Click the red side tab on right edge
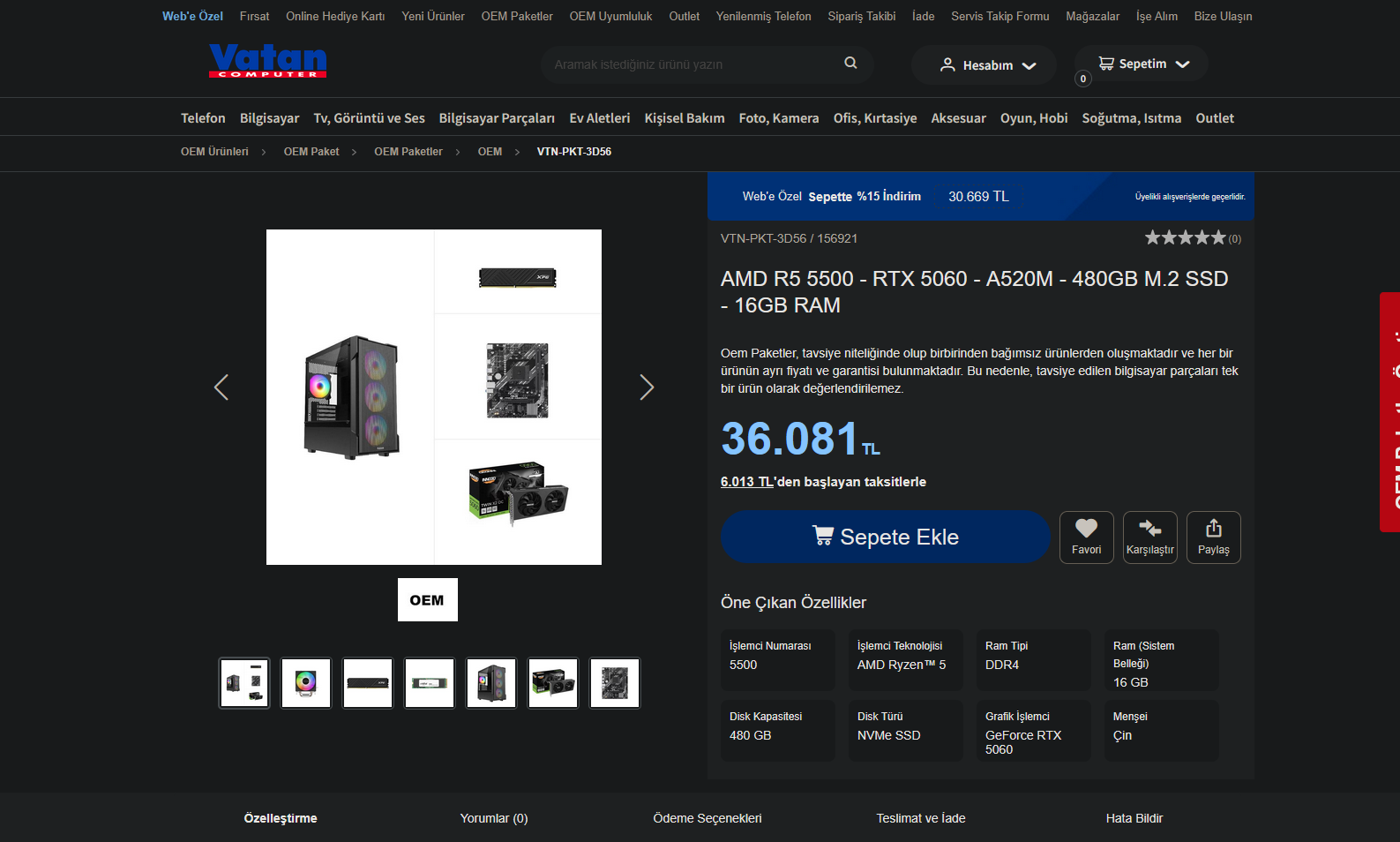 point(1390,412)
